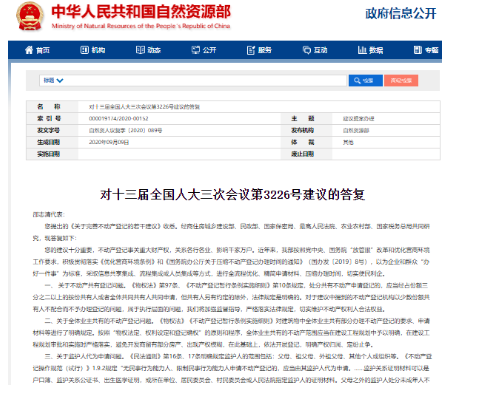Click the 动态 book icon
Screen dimensions: 491x395
(140, 50)
